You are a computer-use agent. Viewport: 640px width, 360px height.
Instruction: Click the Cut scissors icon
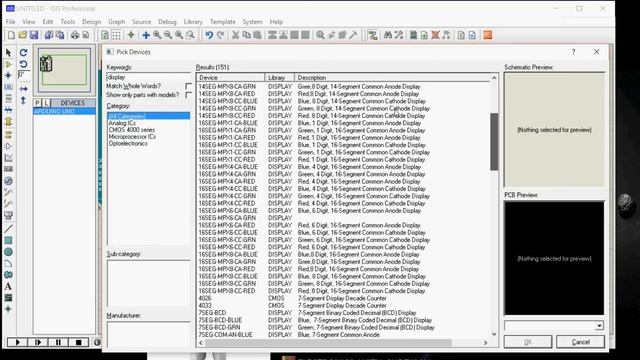point(235,35)
